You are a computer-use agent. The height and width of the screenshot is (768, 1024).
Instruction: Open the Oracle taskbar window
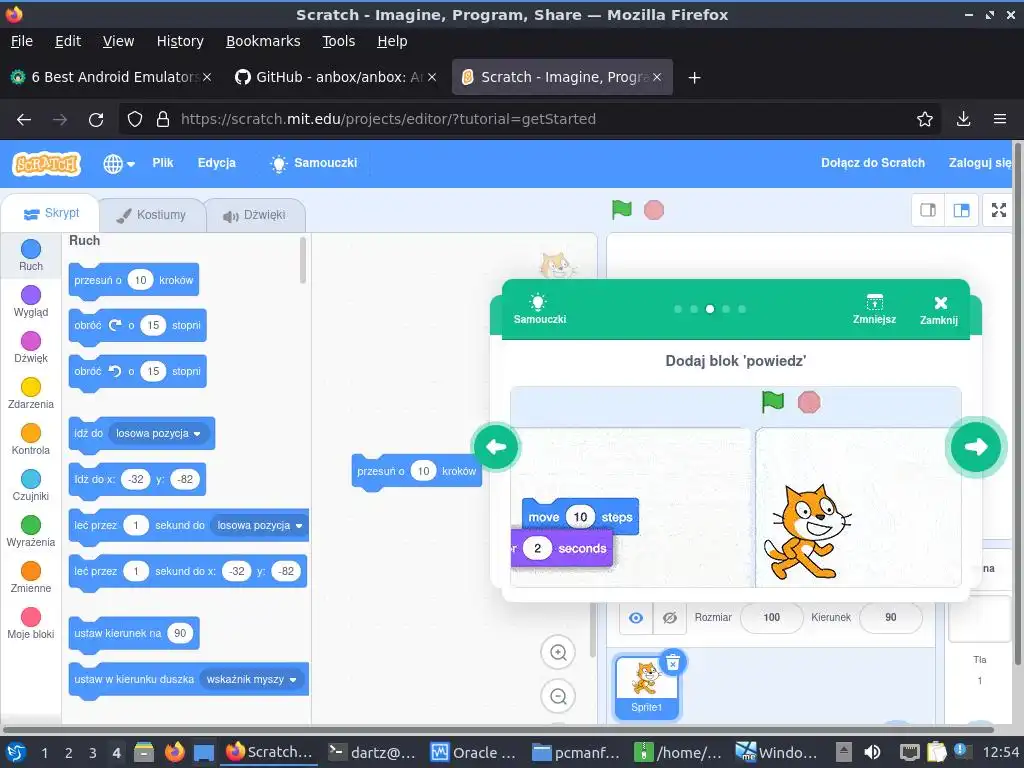(x=474, y=752)
